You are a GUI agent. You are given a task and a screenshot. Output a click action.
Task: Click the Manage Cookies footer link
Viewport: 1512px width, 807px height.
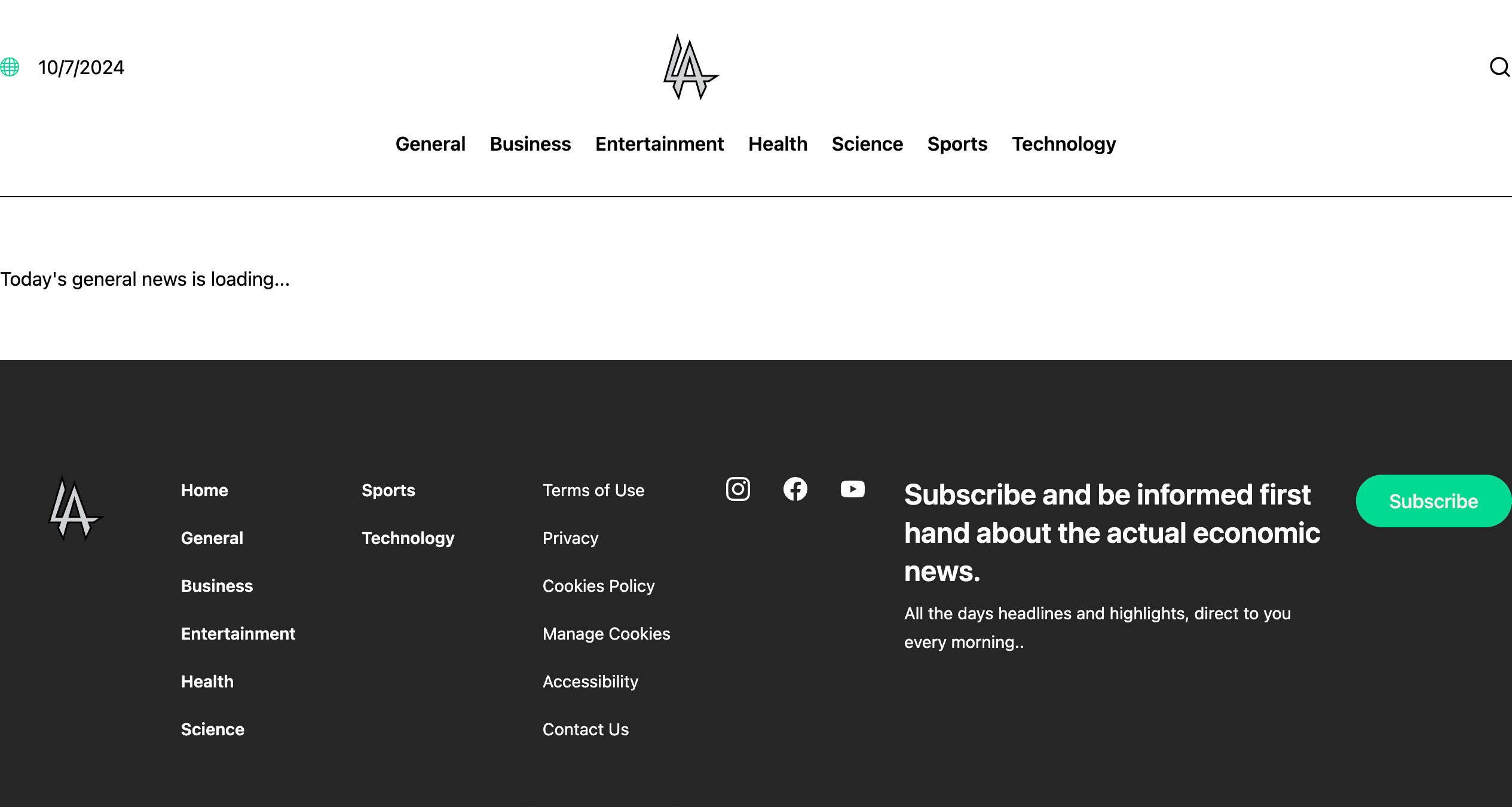tap(606, 634)
